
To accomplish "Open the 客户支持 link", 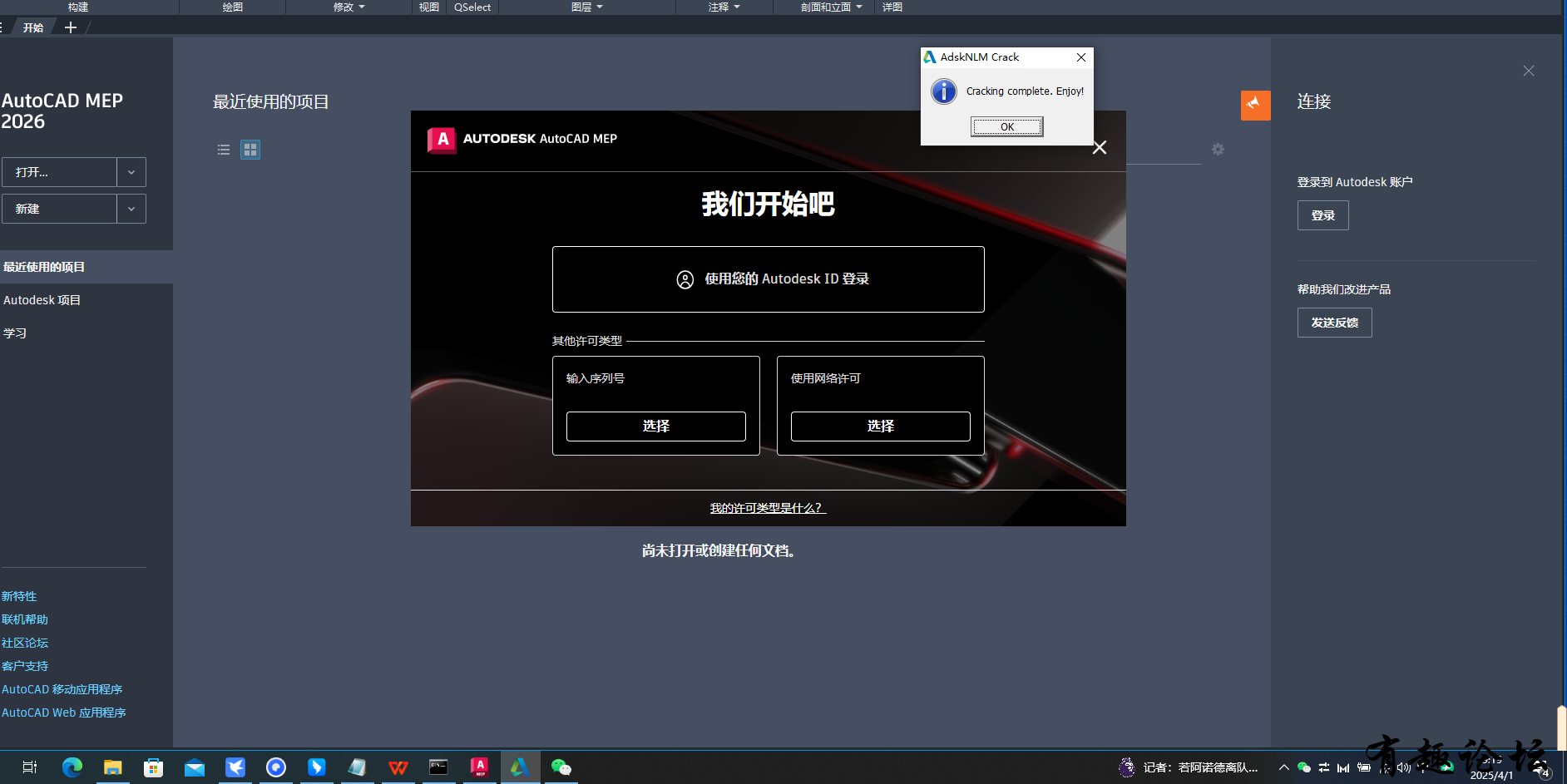I will pos(25,666).
